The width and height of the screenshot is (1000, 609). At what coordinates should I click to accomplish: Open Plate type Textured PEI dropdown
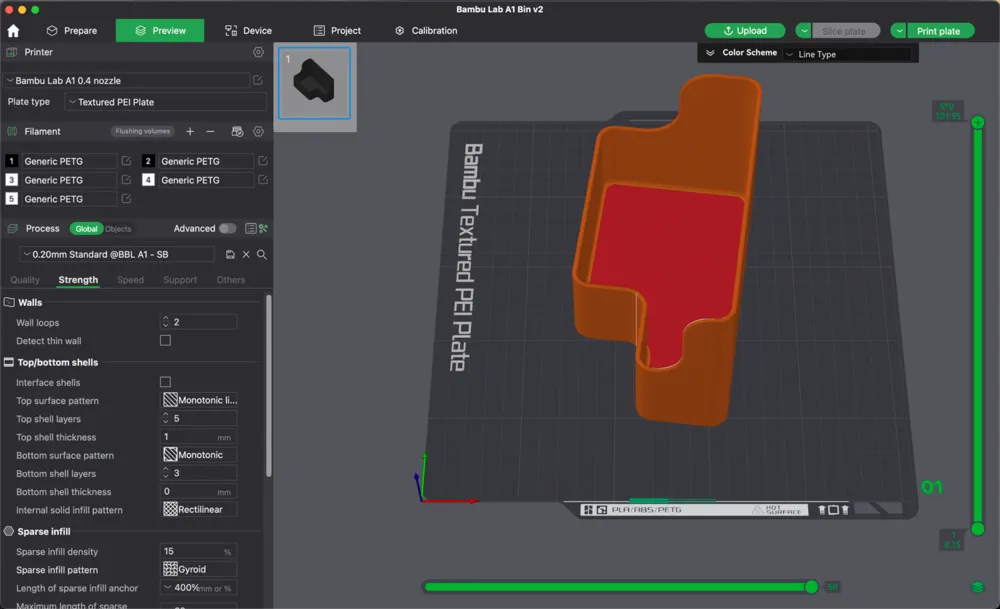coord(165,102)
